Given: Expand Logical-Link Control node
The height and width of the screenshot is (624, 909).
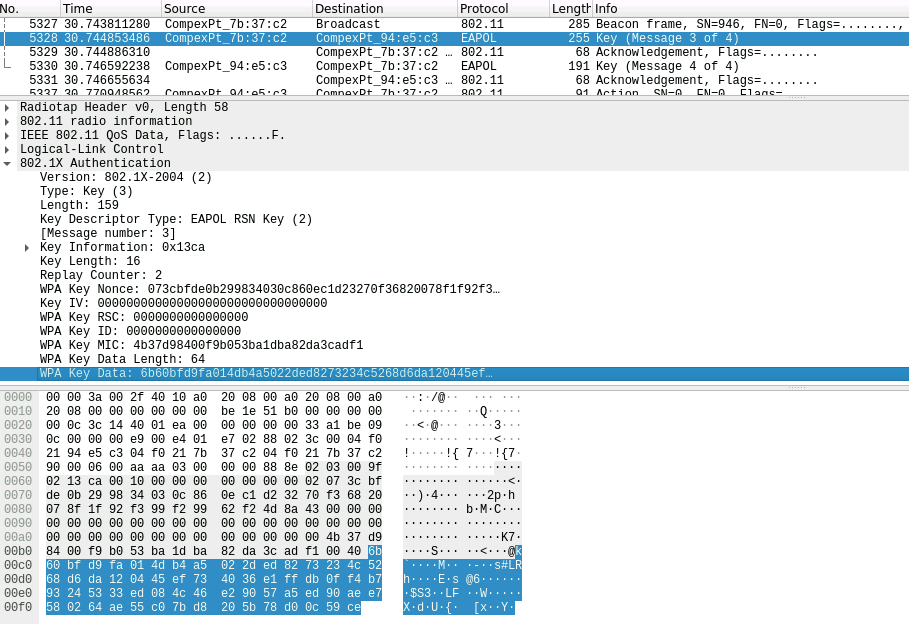Looking at the screenshot, I should [x=7, y=149].
